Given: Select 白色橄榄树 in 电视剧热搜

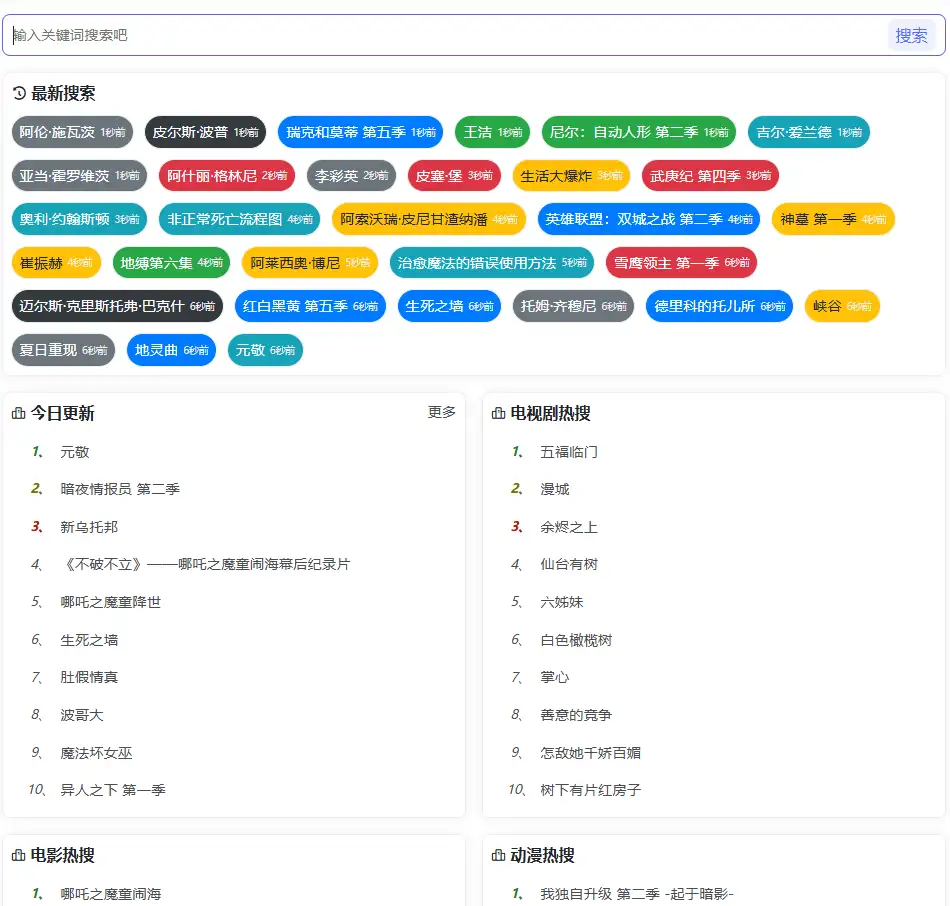Looking at the screenshot, I should tap(576, 640).
